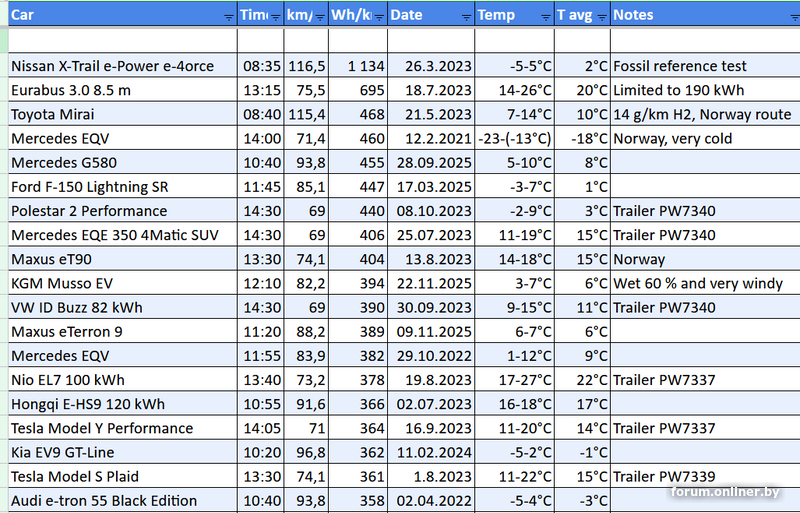Click the Eurabus 3.0 8.5 m cell
Image resolution: width=800 pixels, height=513 pixels.
[123, 90]
